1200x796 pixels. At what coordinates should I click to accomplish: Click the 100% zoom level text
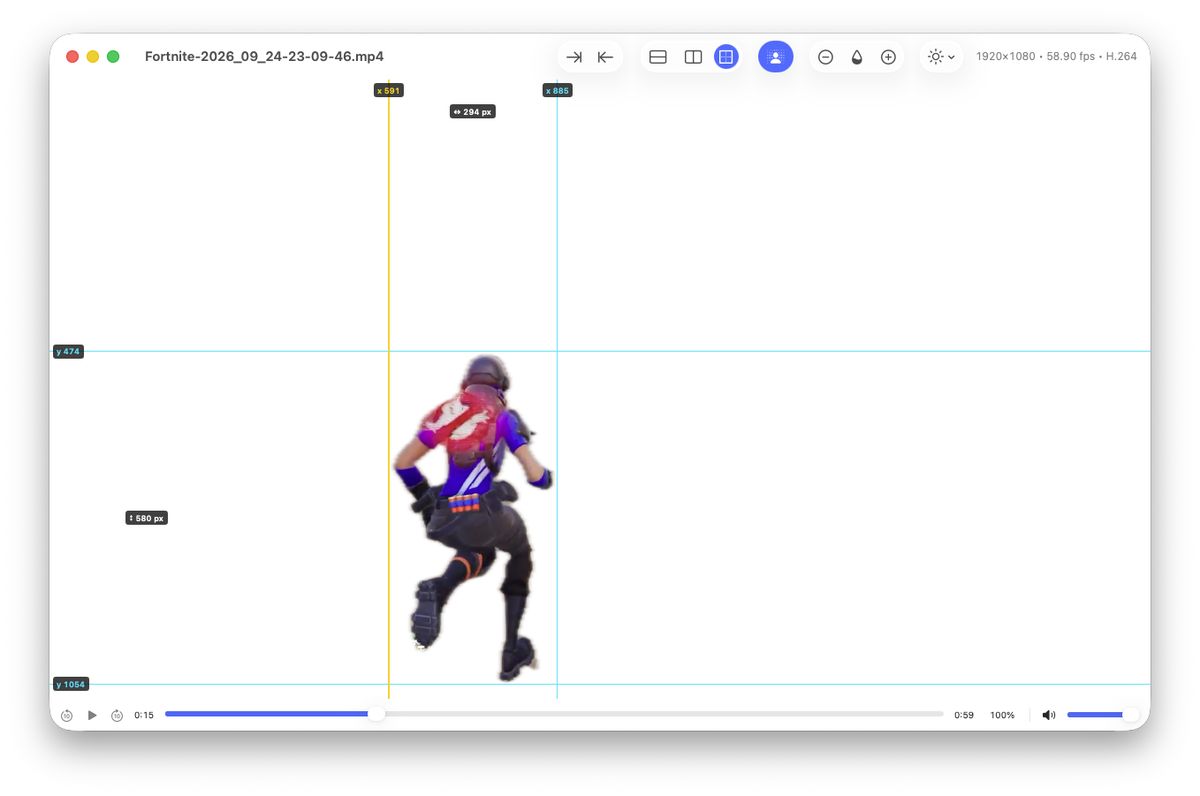[1002, 715]
